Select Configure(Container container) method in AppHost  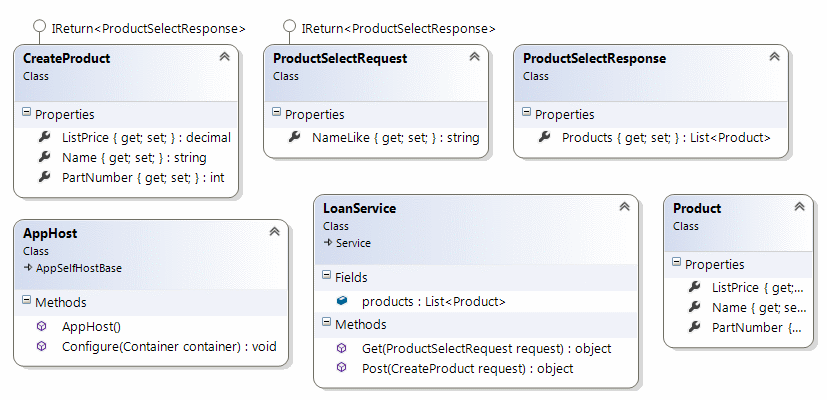(168, 346)
